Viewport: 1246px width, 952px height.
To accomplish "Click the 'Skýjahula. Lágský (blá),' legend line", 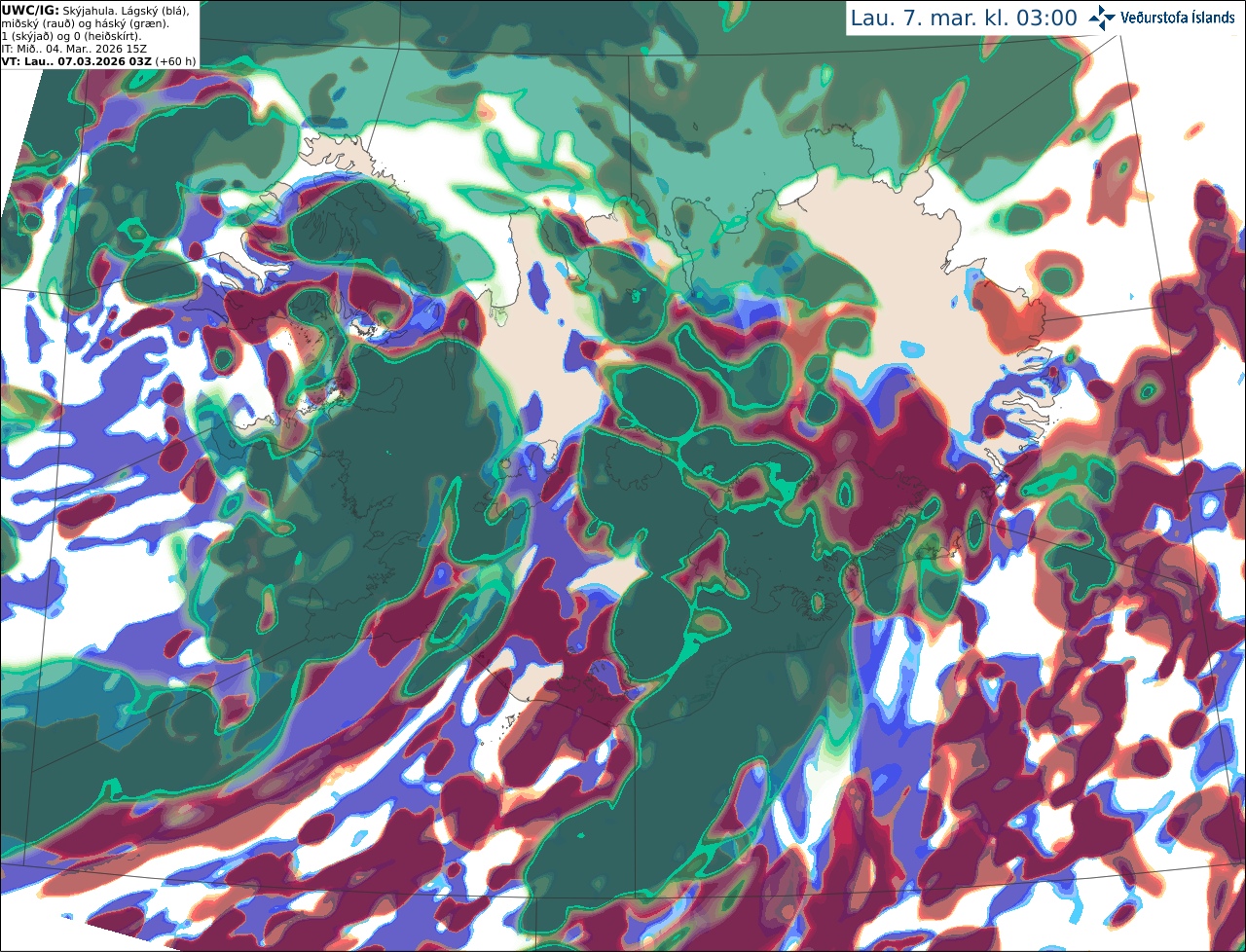I will [x=127, y=10].
